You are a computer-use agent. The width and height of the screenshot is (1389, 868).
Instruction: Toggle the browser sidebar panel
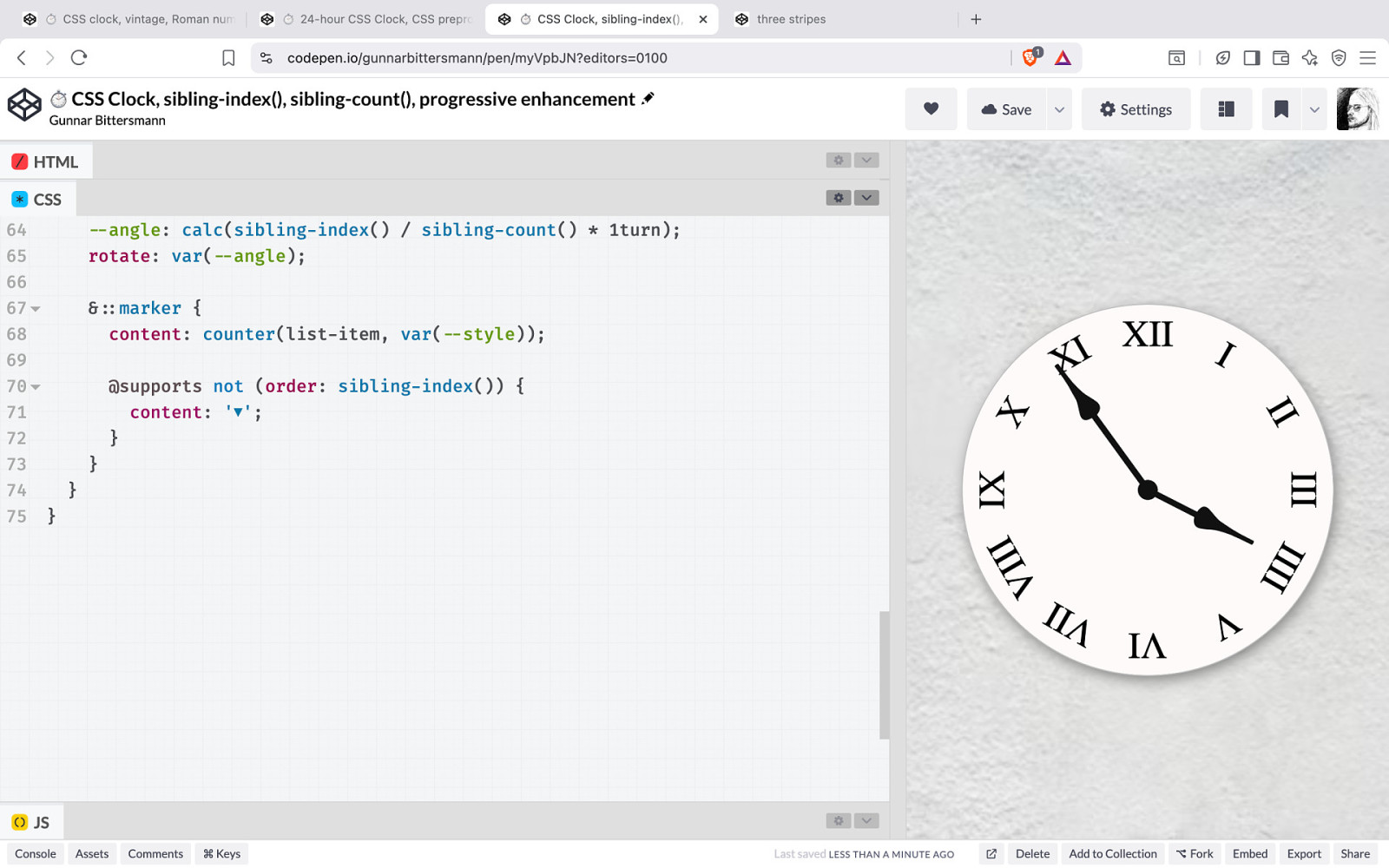tap(1251, 58)
